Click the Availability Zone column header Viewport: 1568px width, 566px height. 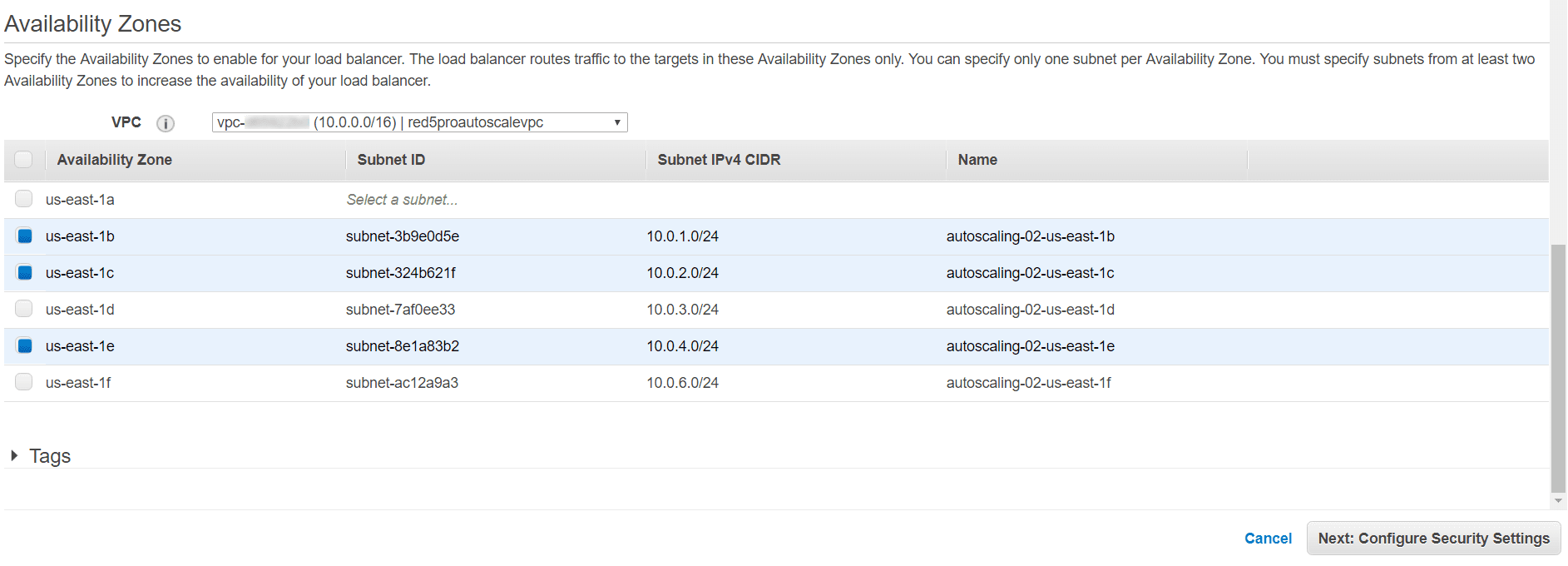click(115, 160)
